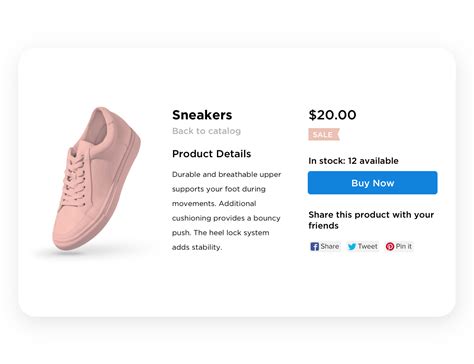Screen dimensions: 474x364
Task: Click the $20.00 price
Action: (x=332, y=115)
